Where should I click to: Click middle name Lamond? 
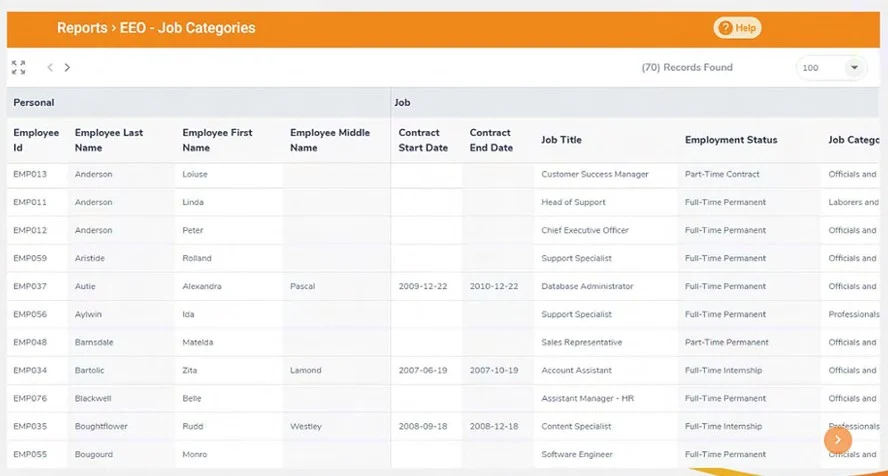tap(306, 370)
